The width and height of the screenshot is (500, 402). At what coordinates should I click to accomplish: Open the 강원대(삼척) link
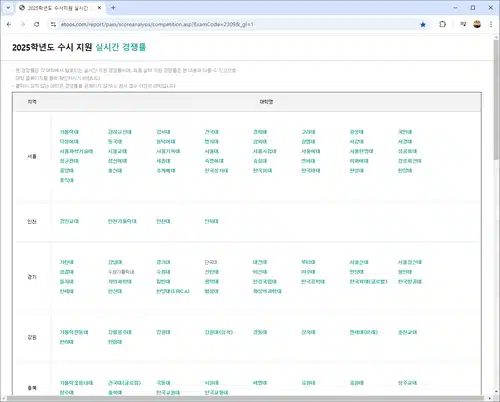coord(219,332)
